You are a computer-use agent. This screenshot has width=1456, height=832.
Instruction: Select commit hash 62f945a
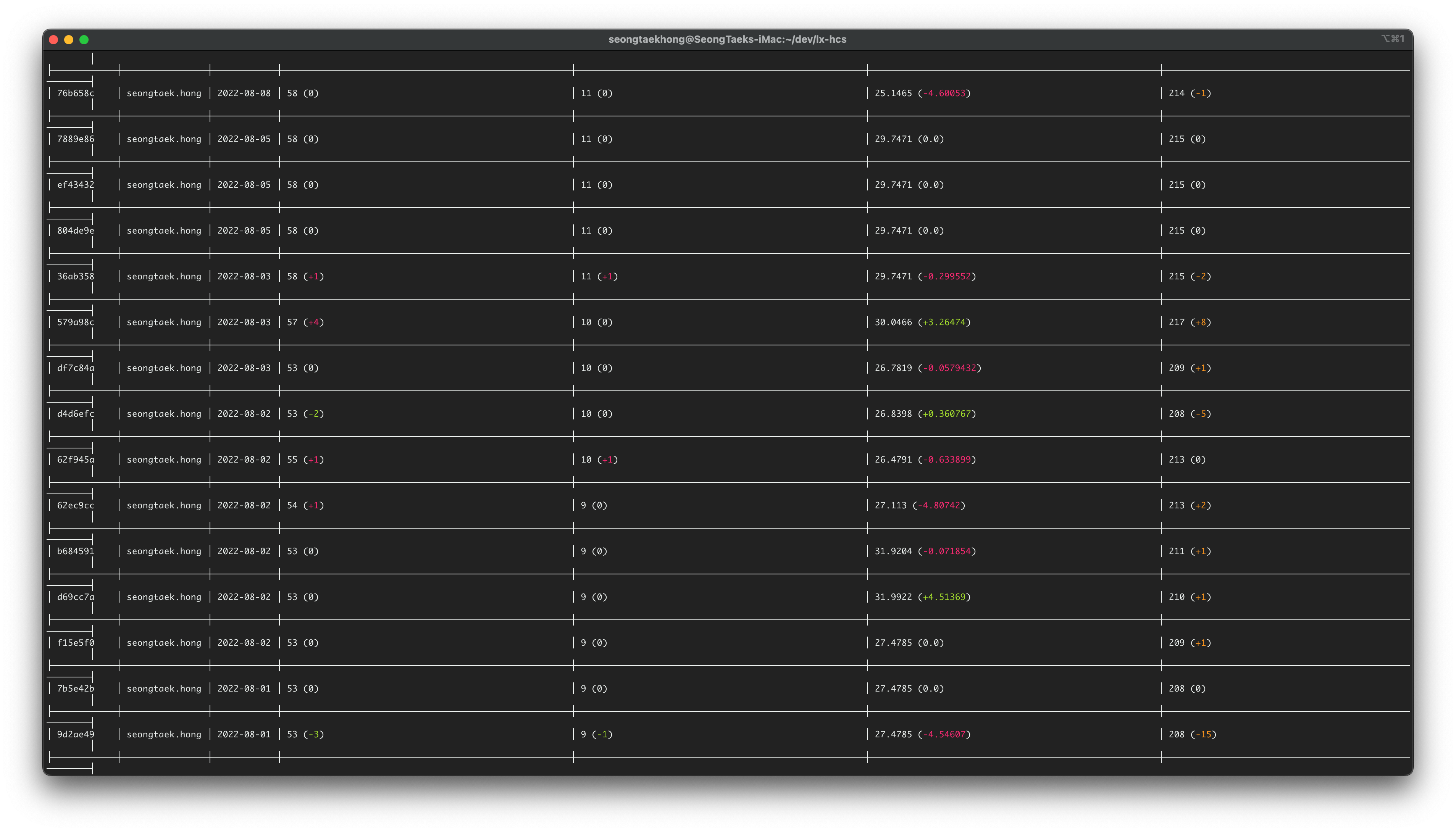click(76, 460)
